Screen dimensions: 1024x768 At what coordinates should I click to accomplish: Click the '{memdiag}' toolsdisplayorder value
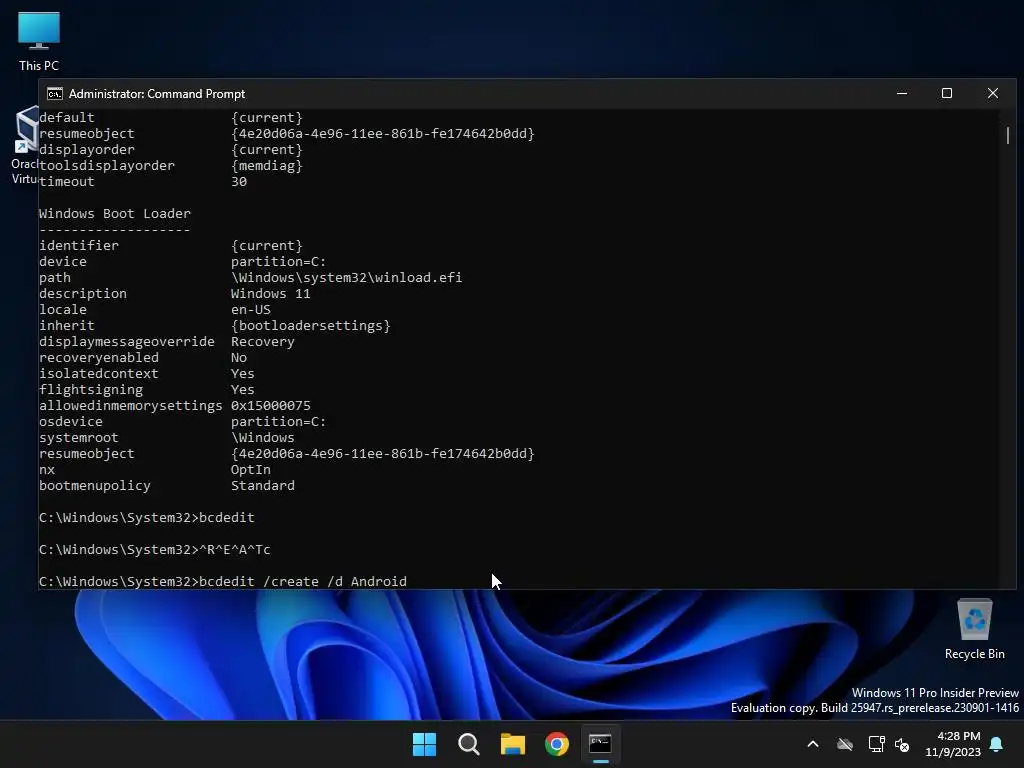click(x=266, y=165)
